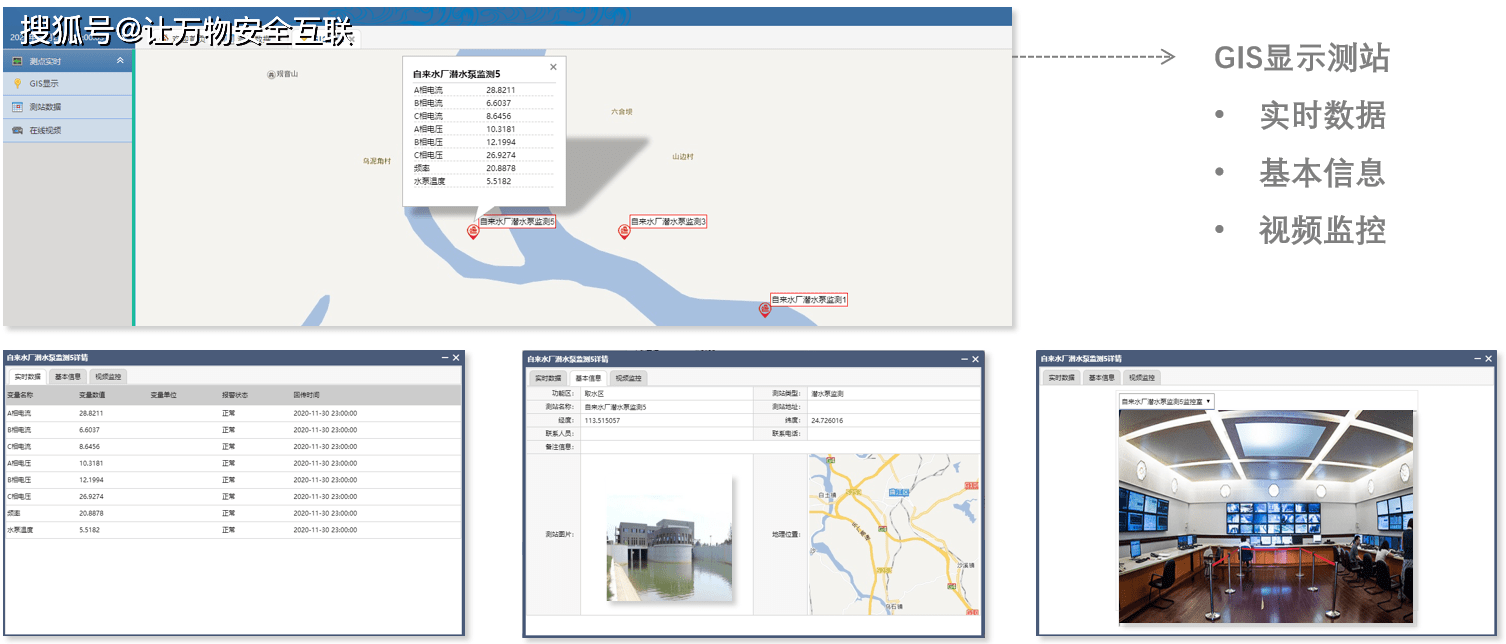This screenshot has height=644, width=1506.
Task: Click the 水泵温度 row in the data table
Action: 233,530
